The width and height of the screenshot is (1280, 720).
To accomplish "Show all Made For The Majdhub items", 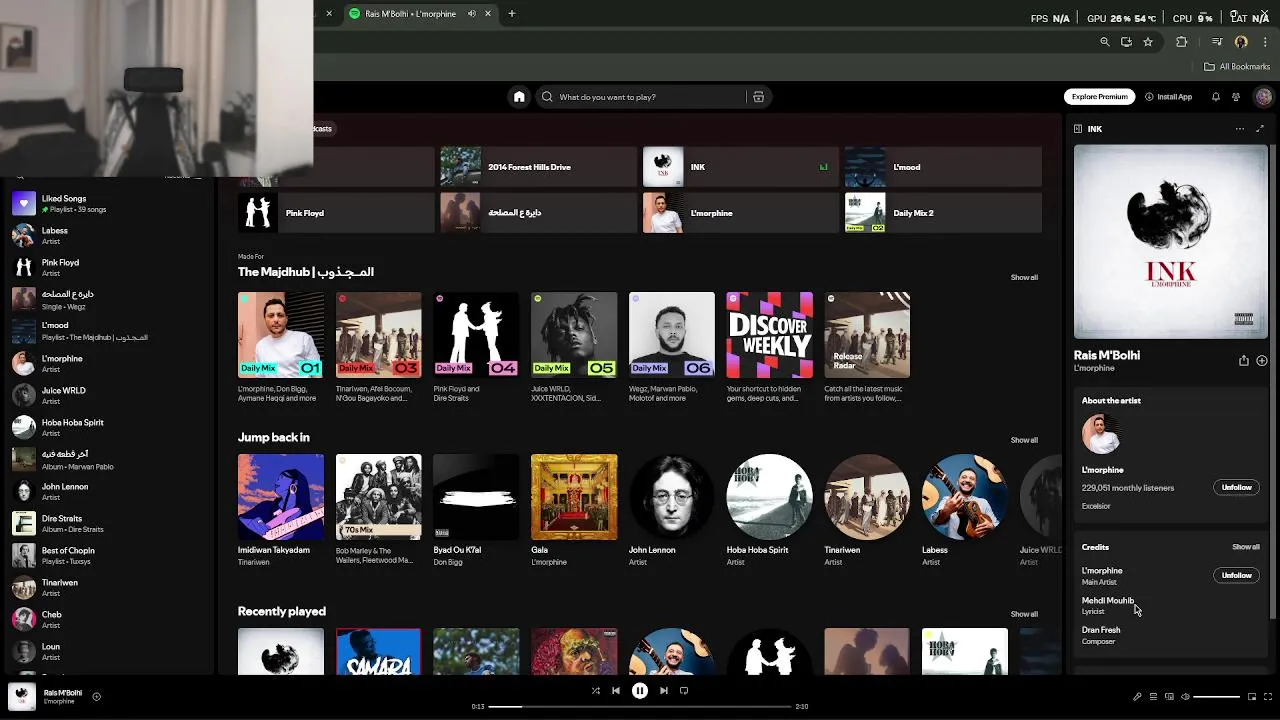I will [x=1024, y=277].
